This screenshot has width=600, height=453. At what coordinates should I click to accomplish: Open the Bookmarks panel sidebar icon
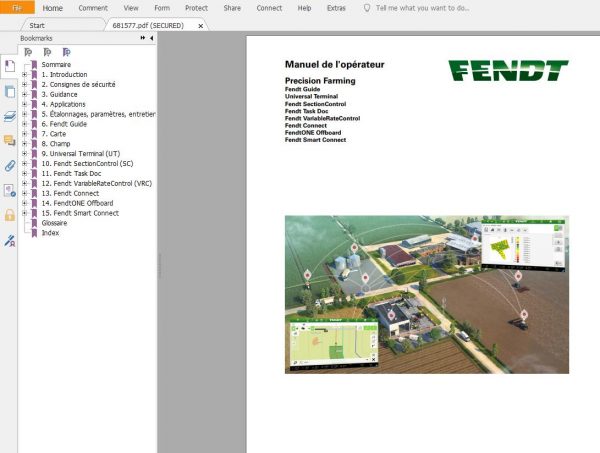(10, 66)
